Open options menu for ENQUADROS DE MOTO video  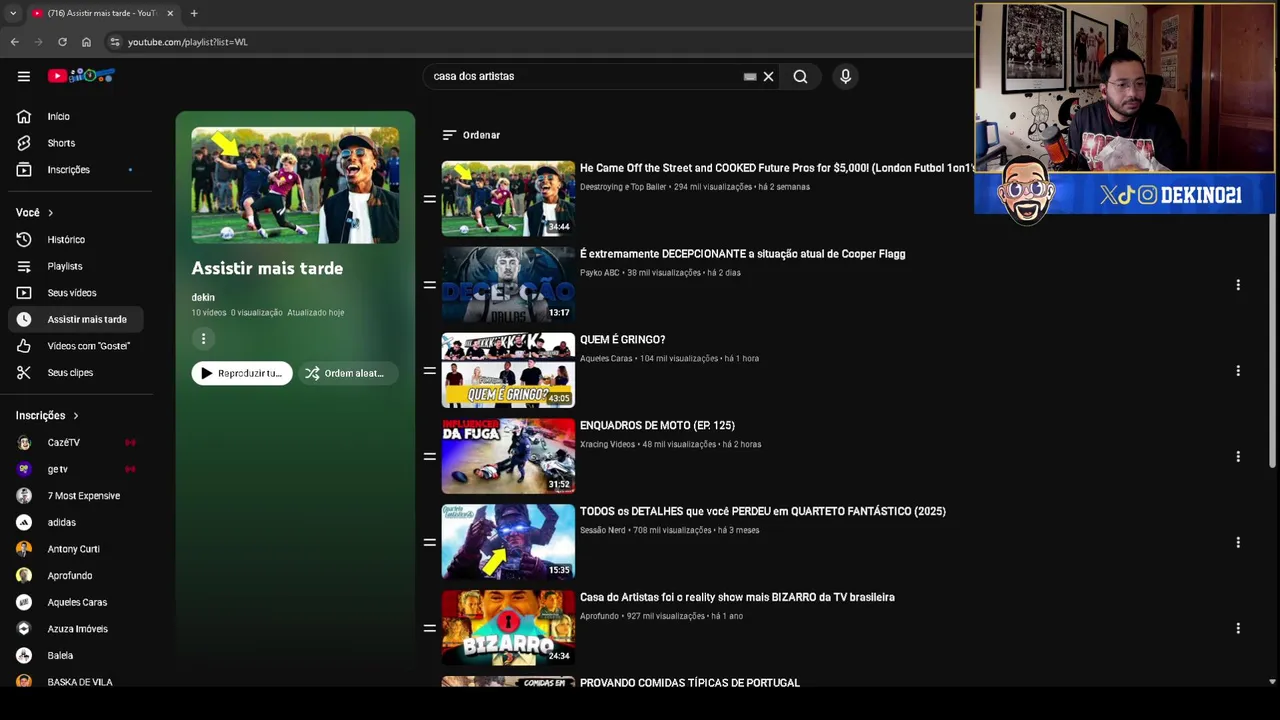tap(1238, 457)
